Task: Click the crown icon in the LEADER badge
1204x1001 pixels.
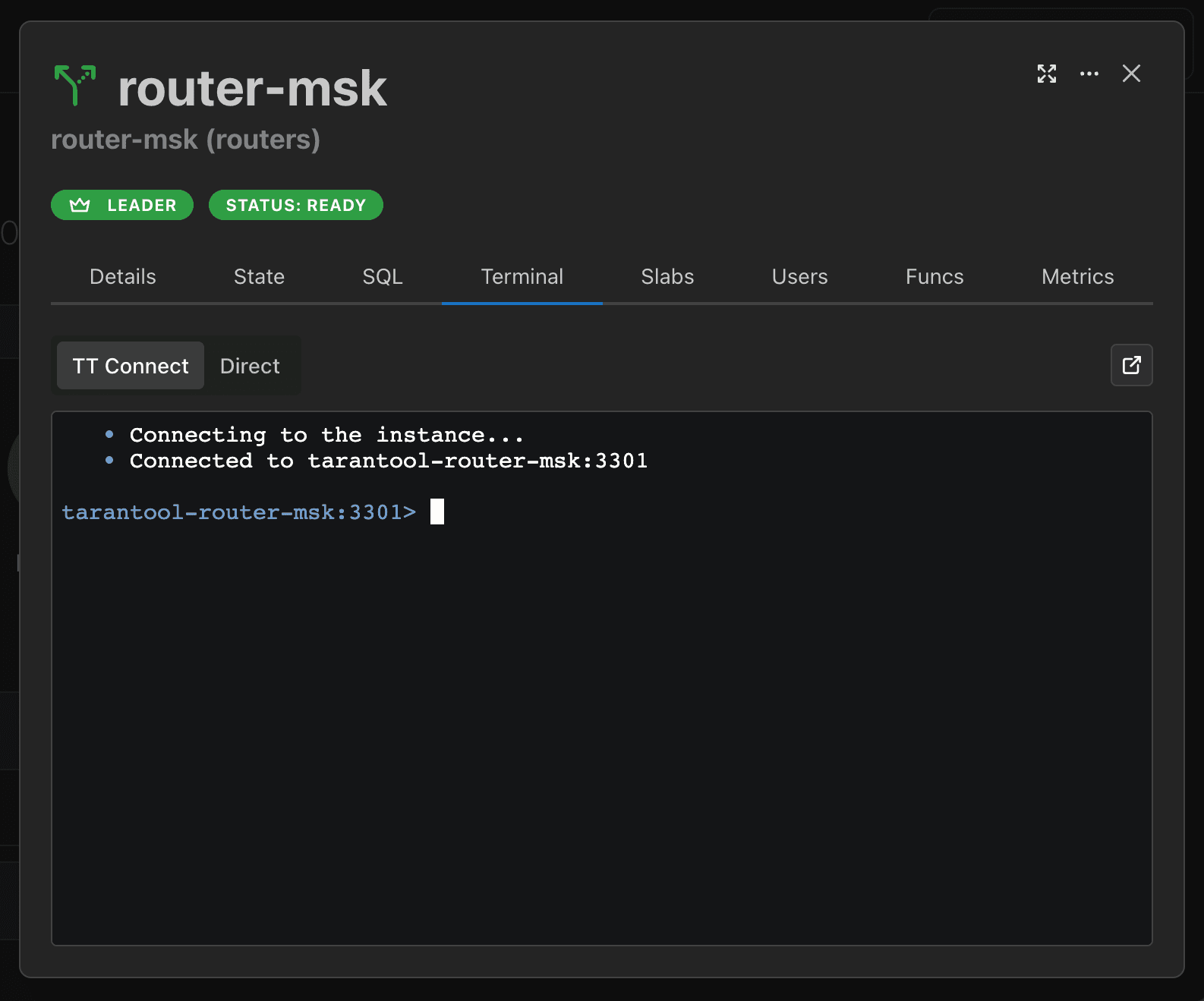Action: 80,205
